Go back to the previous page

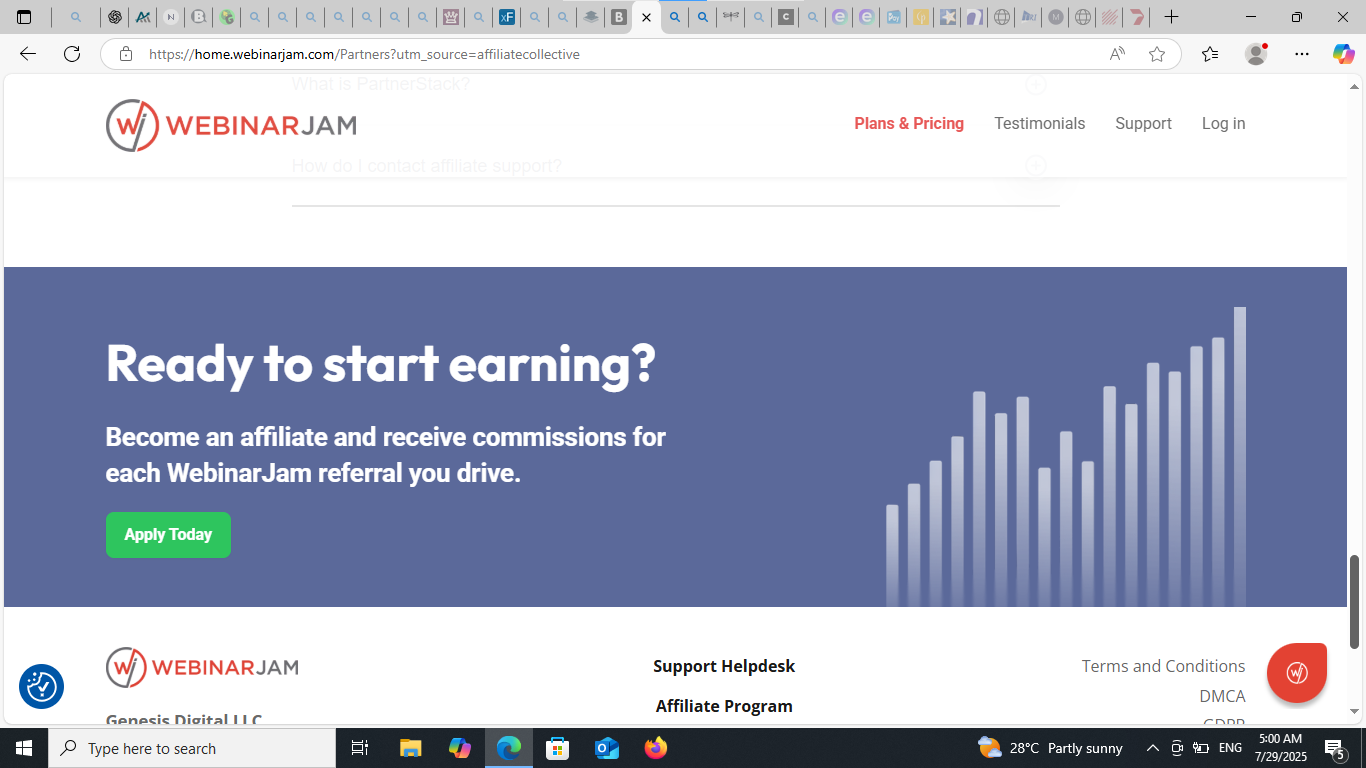point(28,54)
